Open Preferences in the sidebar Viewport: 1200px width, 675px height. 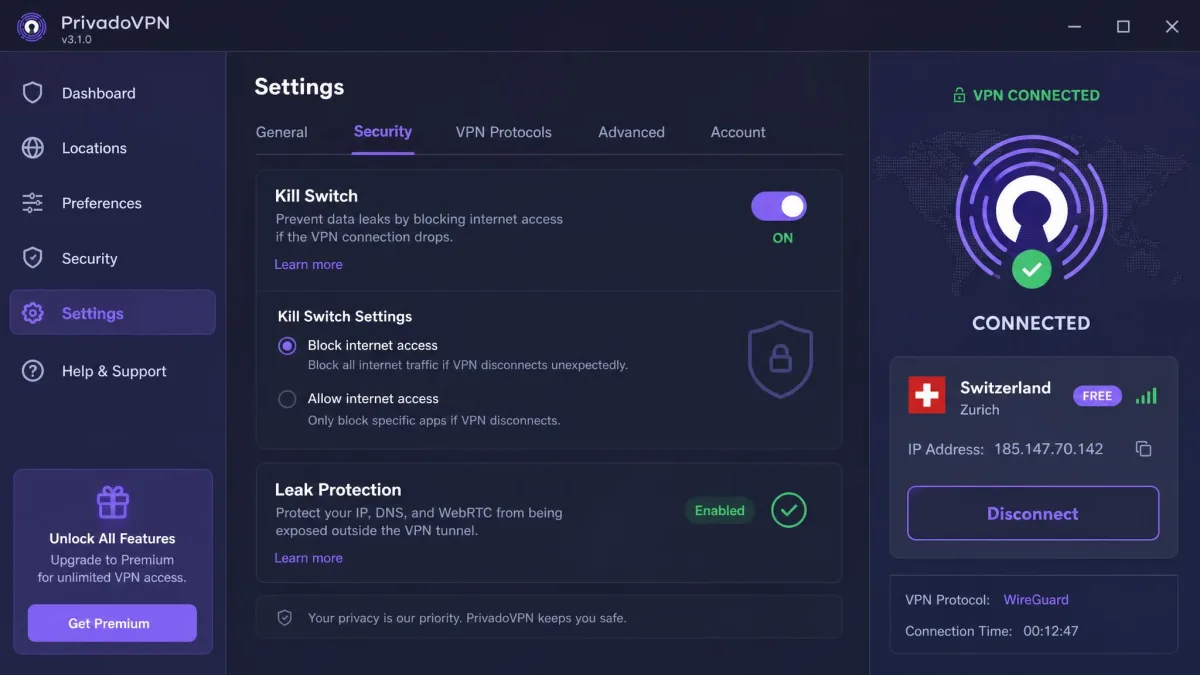pyautogui.click(x=112, y=203)
